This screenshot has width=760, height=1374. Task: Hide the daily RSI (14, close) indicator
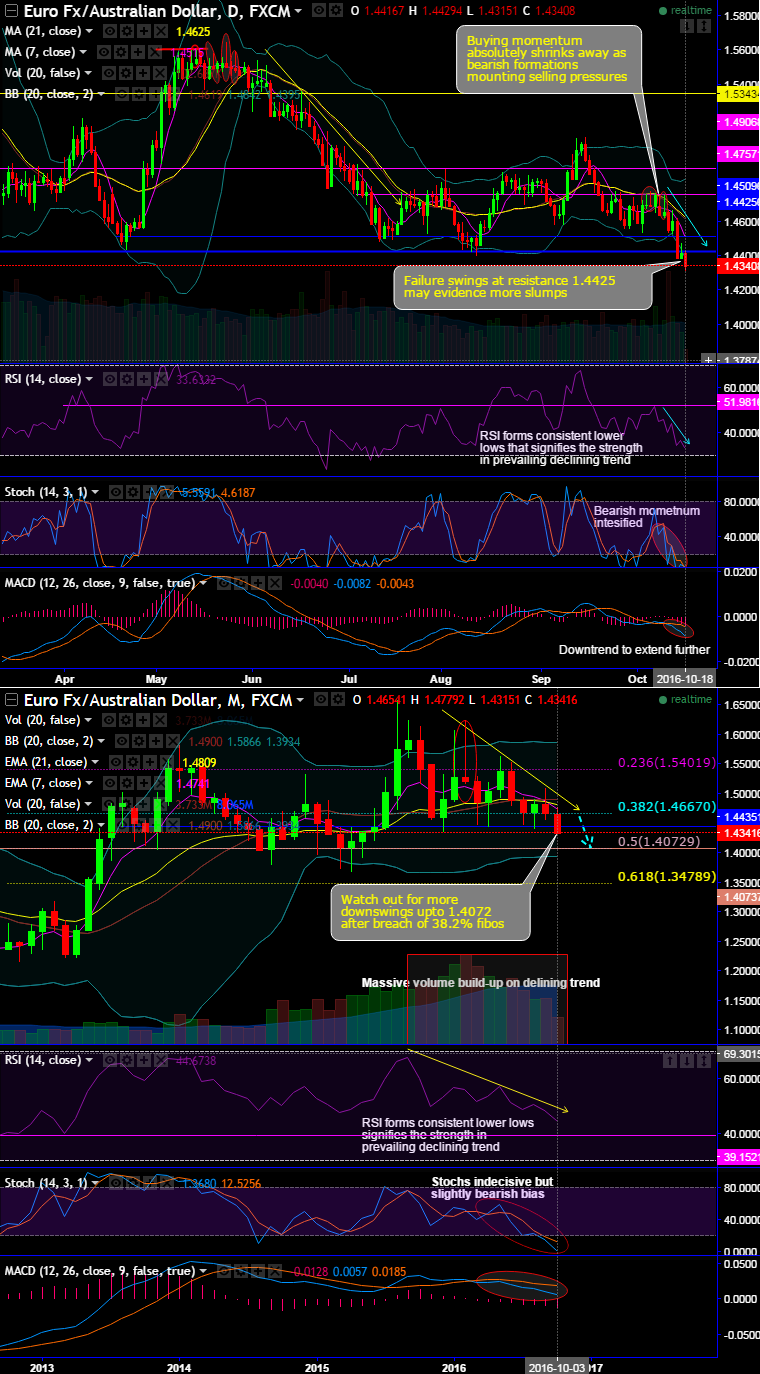(x=110, y=379)
